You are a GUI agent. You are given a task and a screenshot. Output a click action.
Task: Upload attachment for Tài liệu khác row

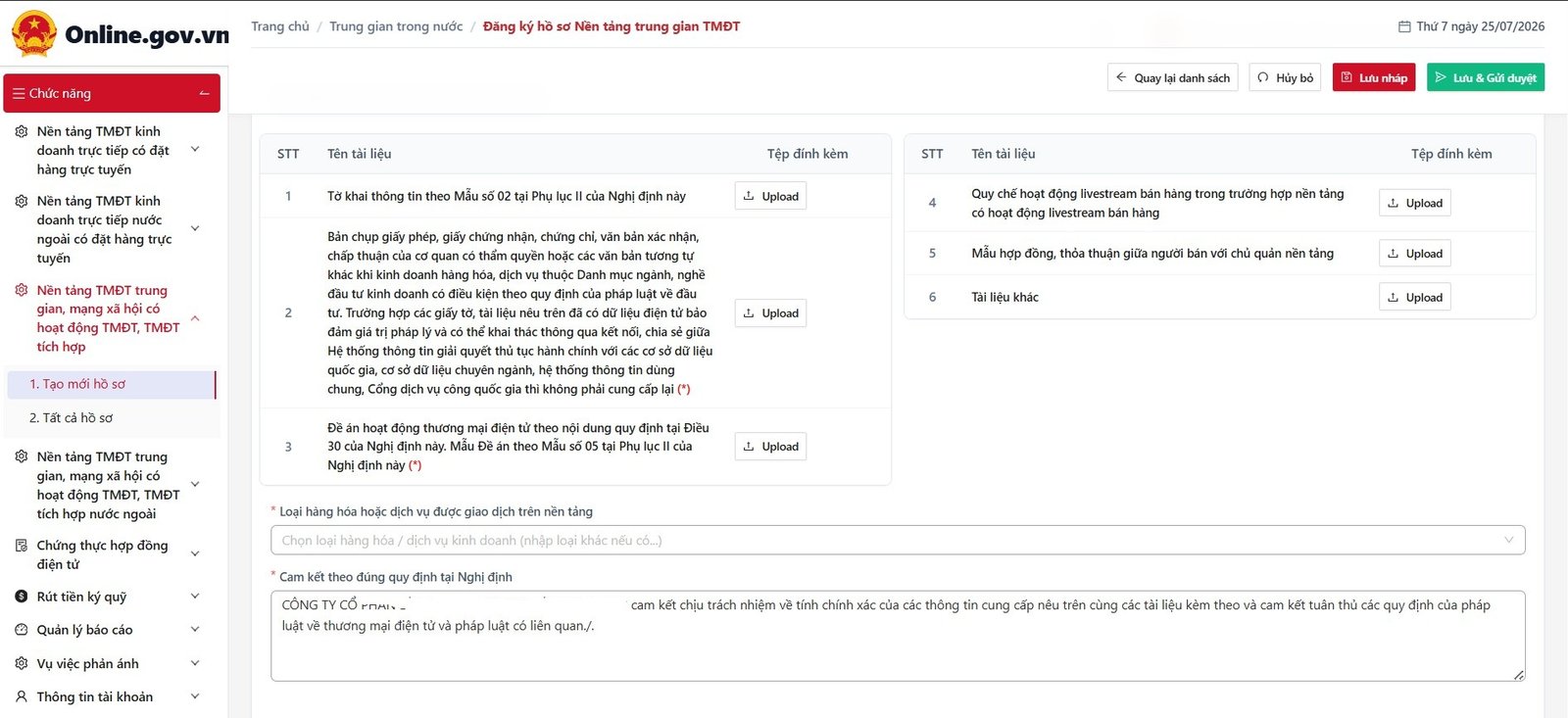point(1414,297)
